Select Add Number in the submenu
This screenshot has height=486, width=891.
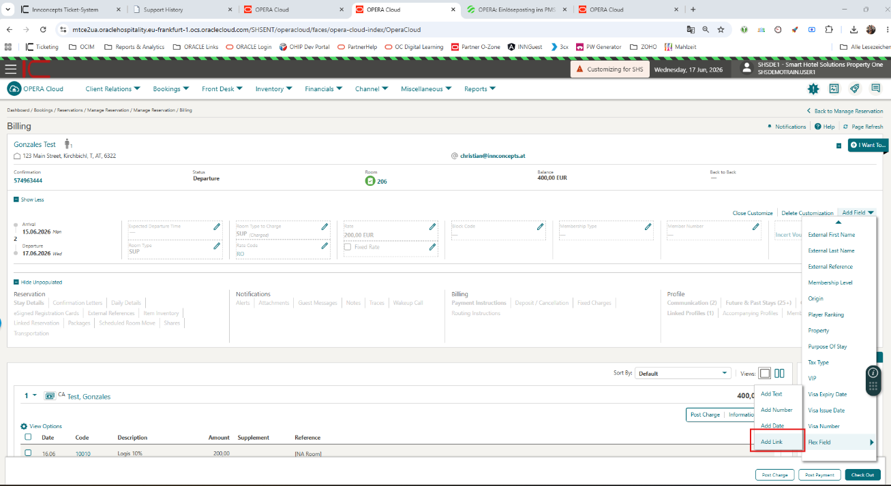click(x=776, y=410)
